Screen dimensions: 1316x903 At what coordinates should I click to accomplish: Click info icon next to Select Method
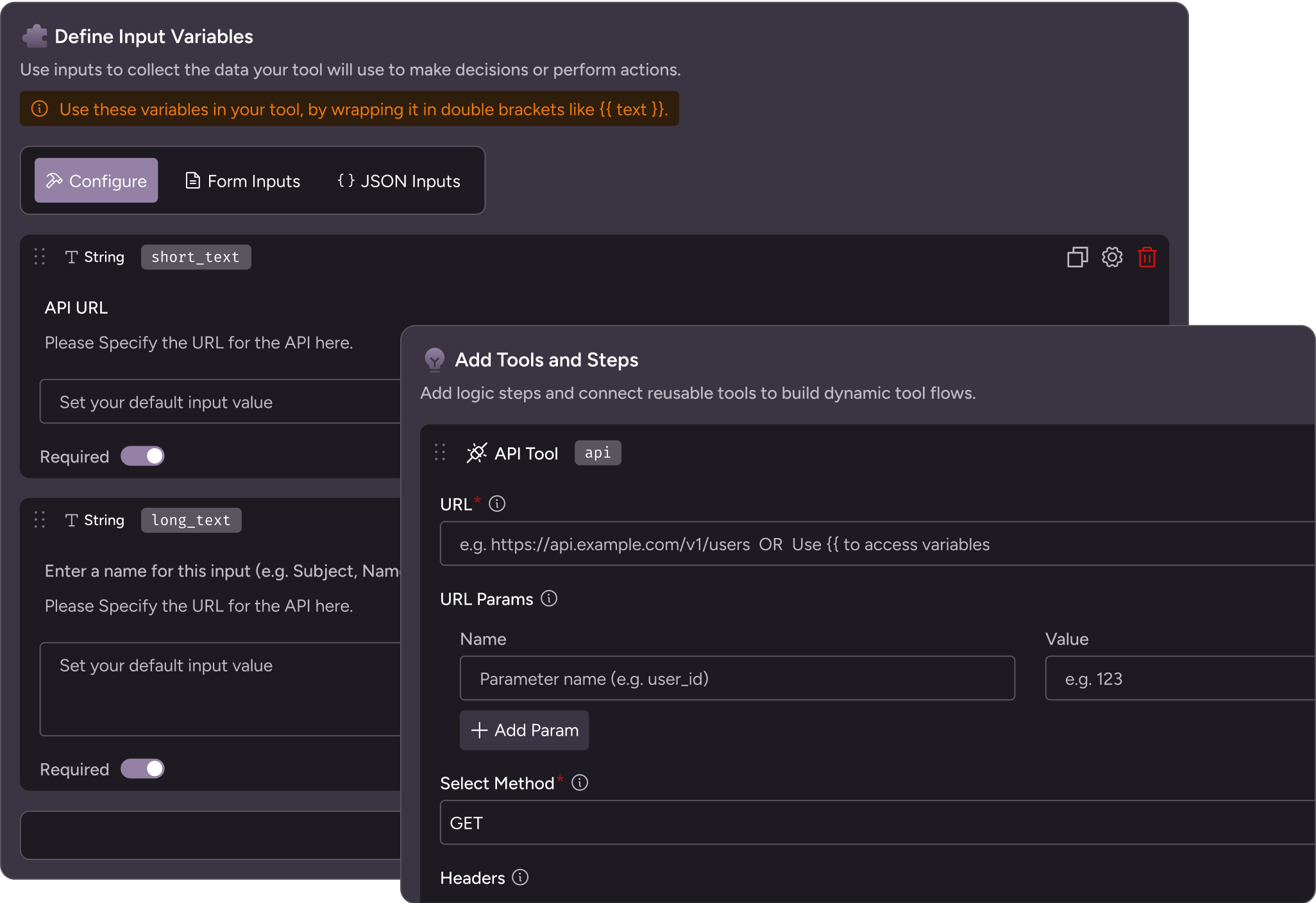[580, 782]
